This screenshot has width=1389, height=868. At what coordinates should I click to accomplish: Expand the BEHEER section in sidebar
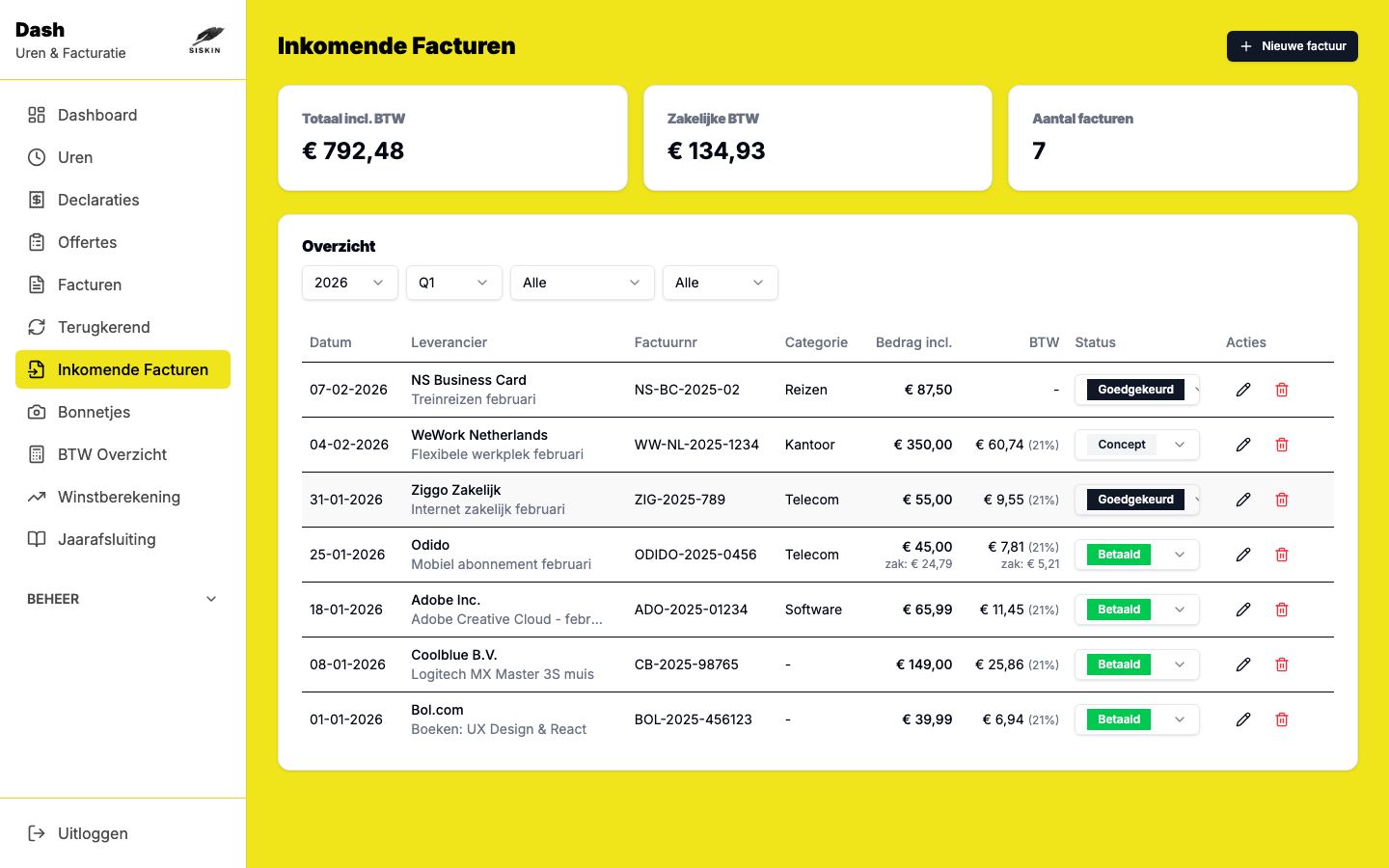pyautogui.click(x=123, y=599)
